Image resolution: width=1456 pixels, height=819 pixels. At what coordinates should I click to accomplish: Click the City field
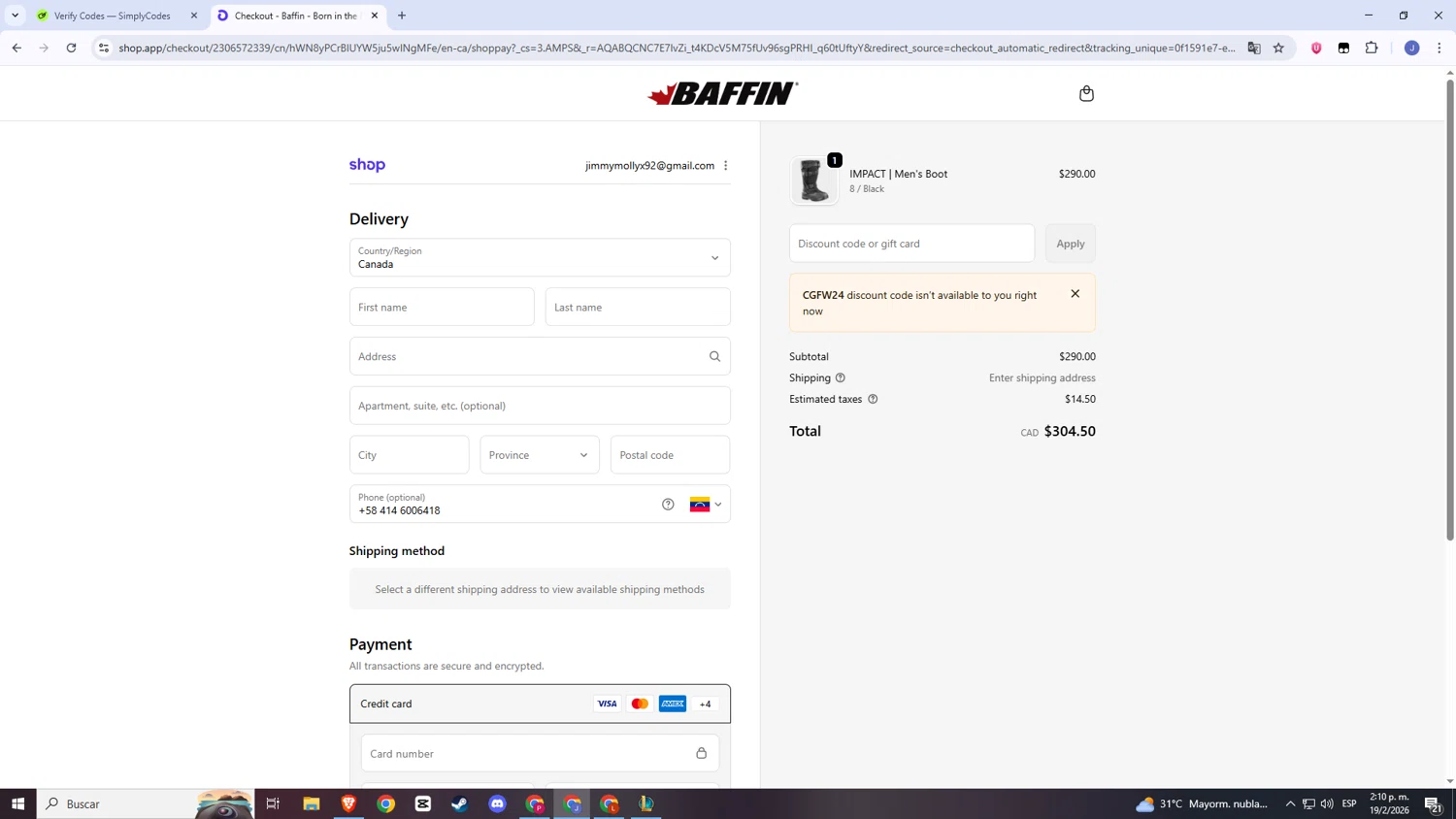410,454
